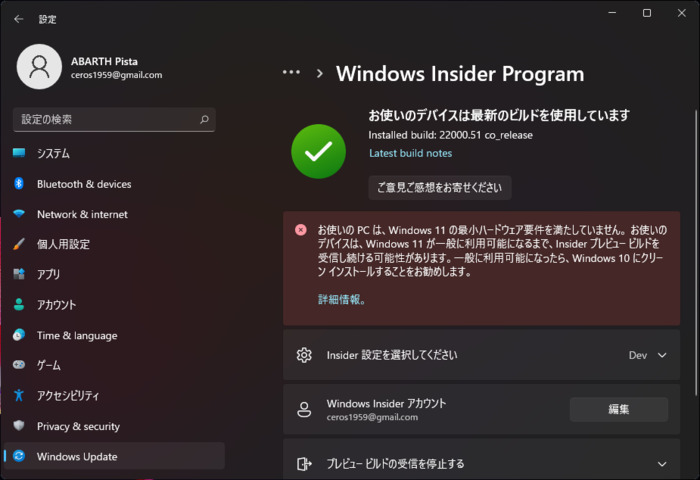Click the Windows Insider account person icon
The image size is (700, 480).
(304, 409)
